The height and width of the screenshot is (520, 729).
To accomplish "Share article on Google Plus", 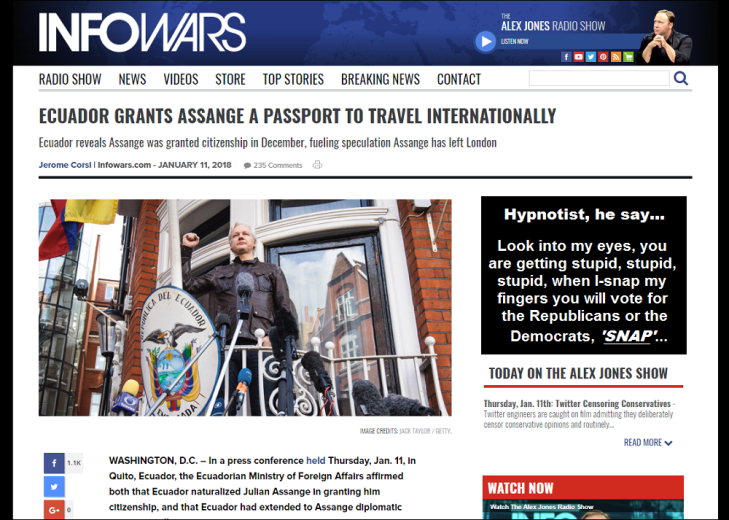I will pyautogui.click(x=54, y=510).
